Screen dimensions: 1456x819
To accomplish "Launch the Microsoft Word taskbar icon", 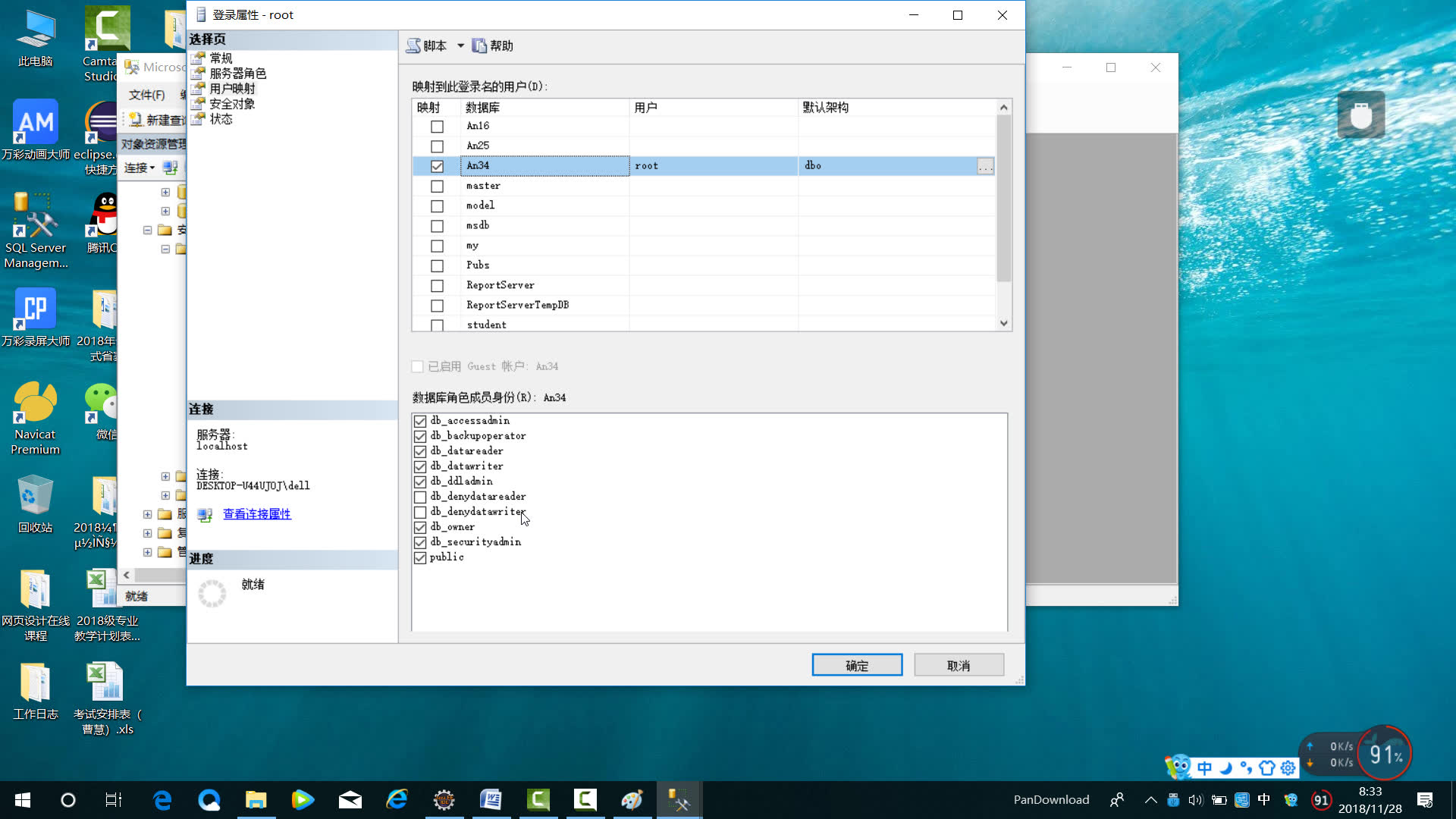I will click(491, 799).
